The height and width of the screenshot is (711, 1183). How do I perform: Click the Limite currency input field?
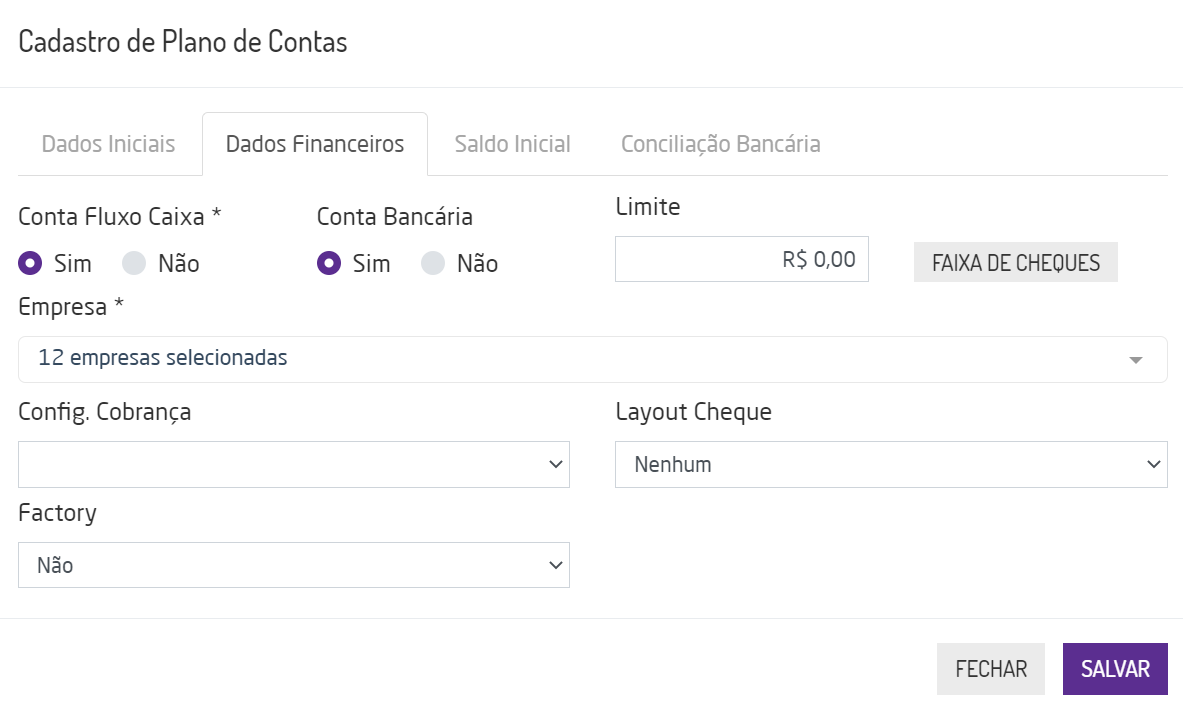coord(741,259)
